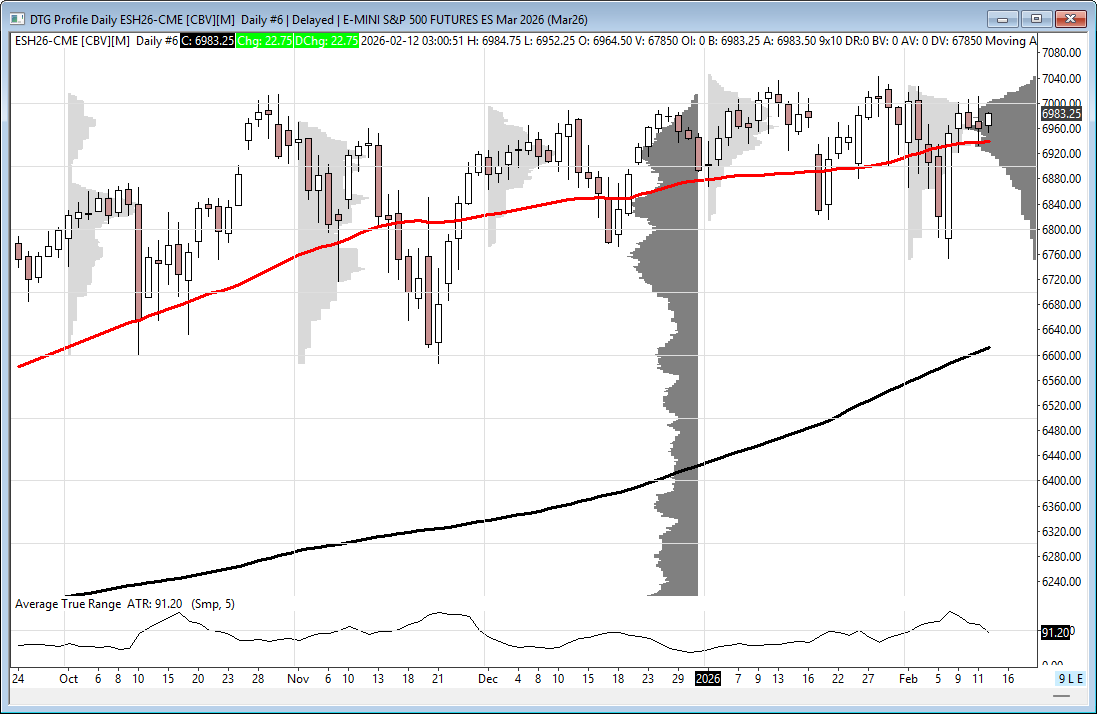
Task: Minimize the DTG Profile chart window
Action: (x=1003, y=18)
